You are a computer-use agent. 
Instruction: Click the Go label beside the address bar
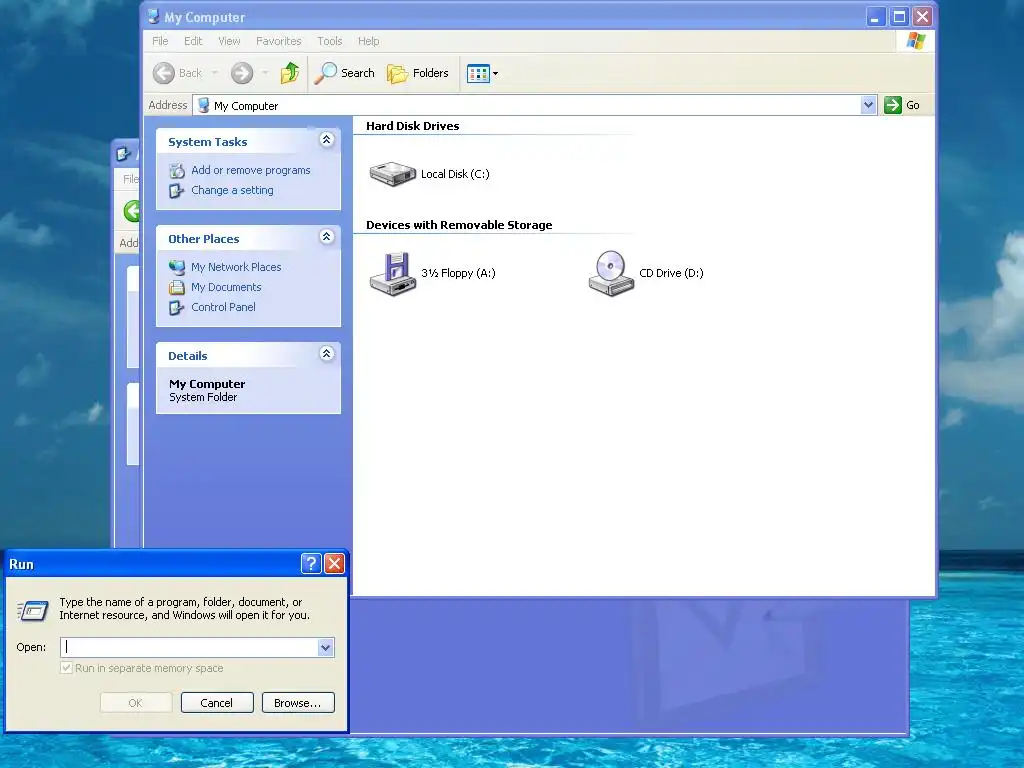[913, 105]
